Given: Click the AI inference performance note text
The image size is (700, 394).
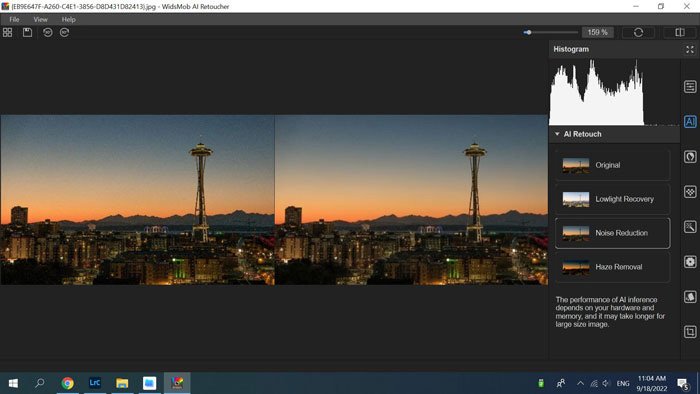Looking at the screenshot, I should pos(610,312).
